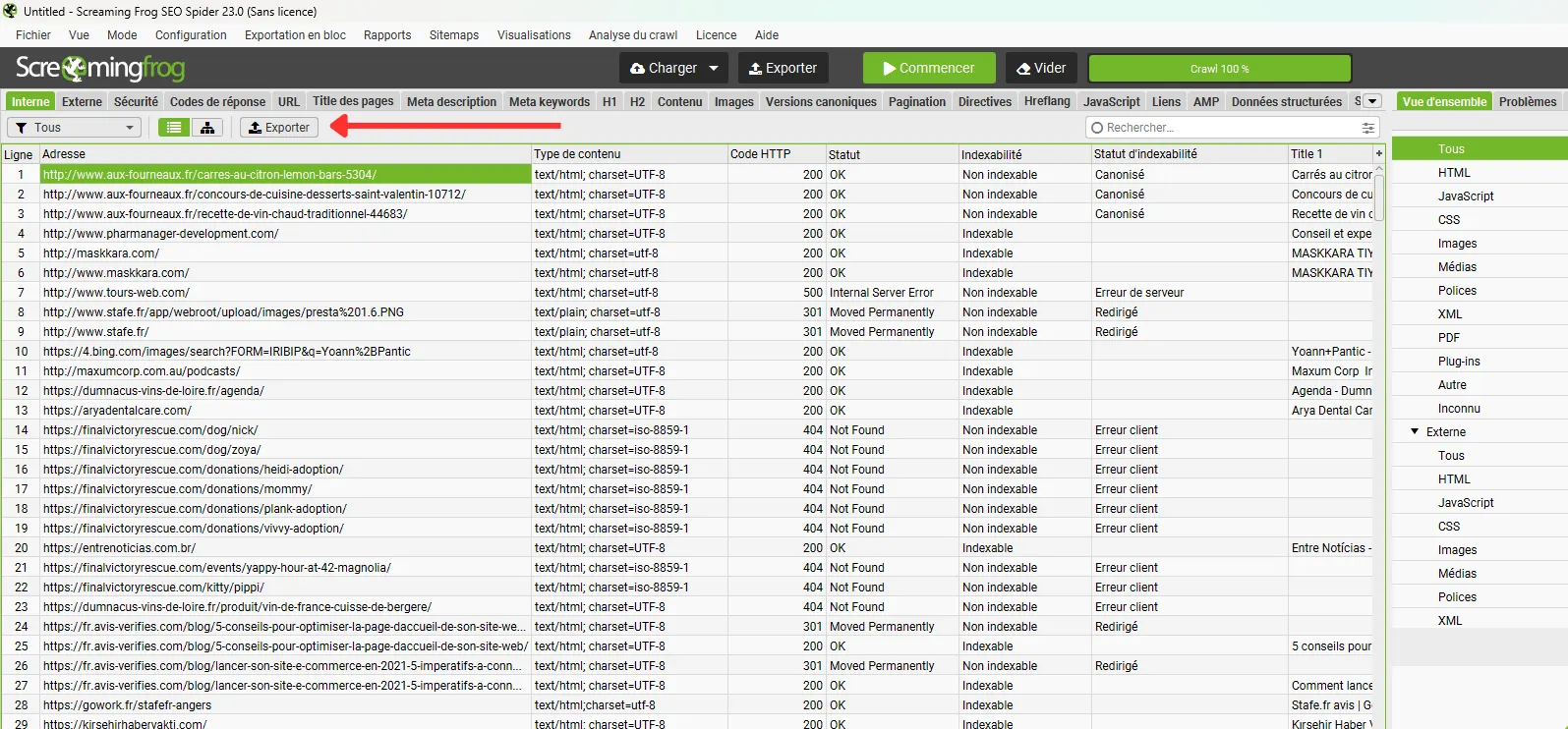This screenshot has width=1568, height=729.
Task: Open the Licence menu
Action: coord(716,35)
